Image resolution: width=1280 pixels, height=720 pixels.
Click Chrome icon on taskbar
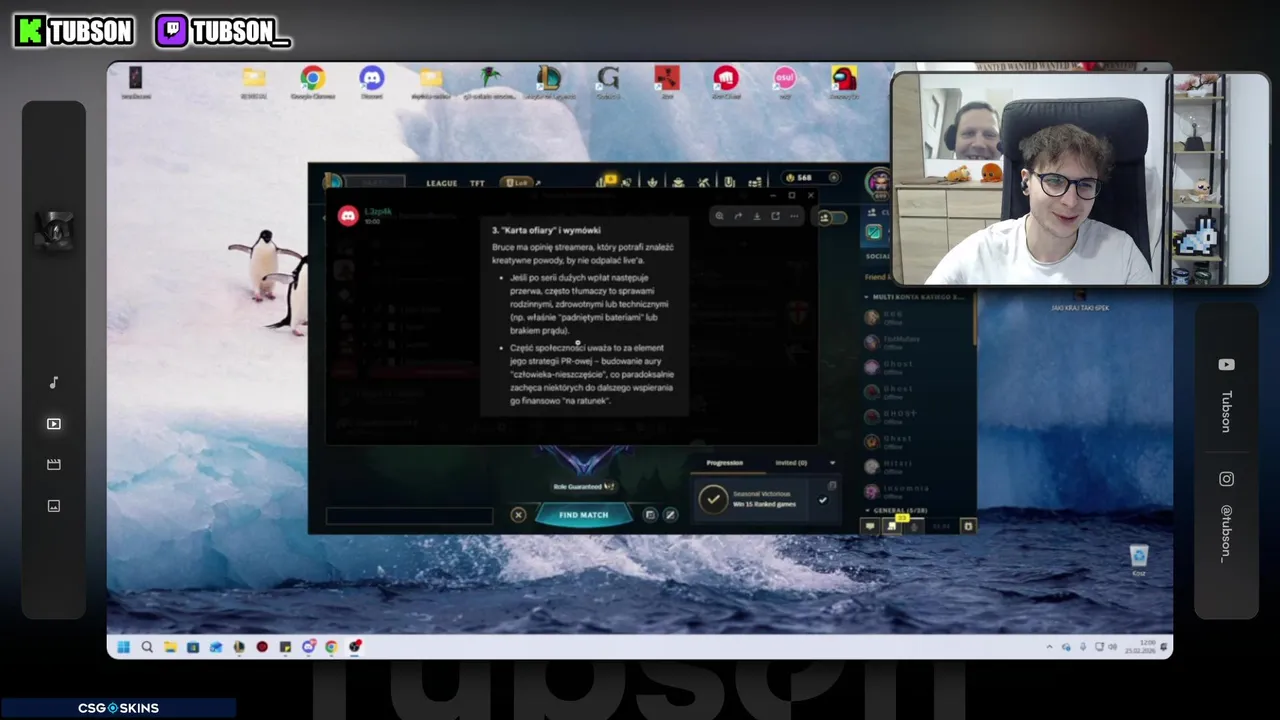pyautogui.click(x=331, y=647)
